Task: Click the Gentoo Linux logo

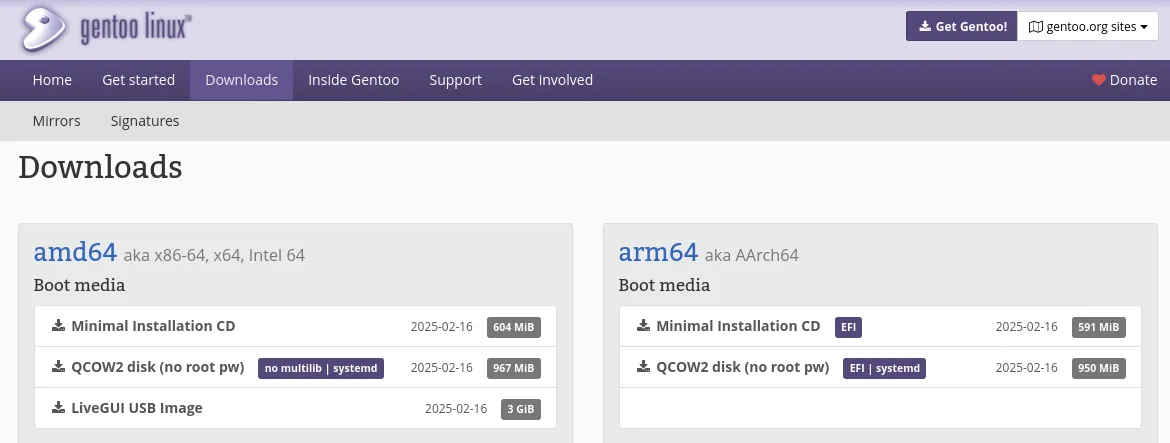Action: click(x=105, y=29)
